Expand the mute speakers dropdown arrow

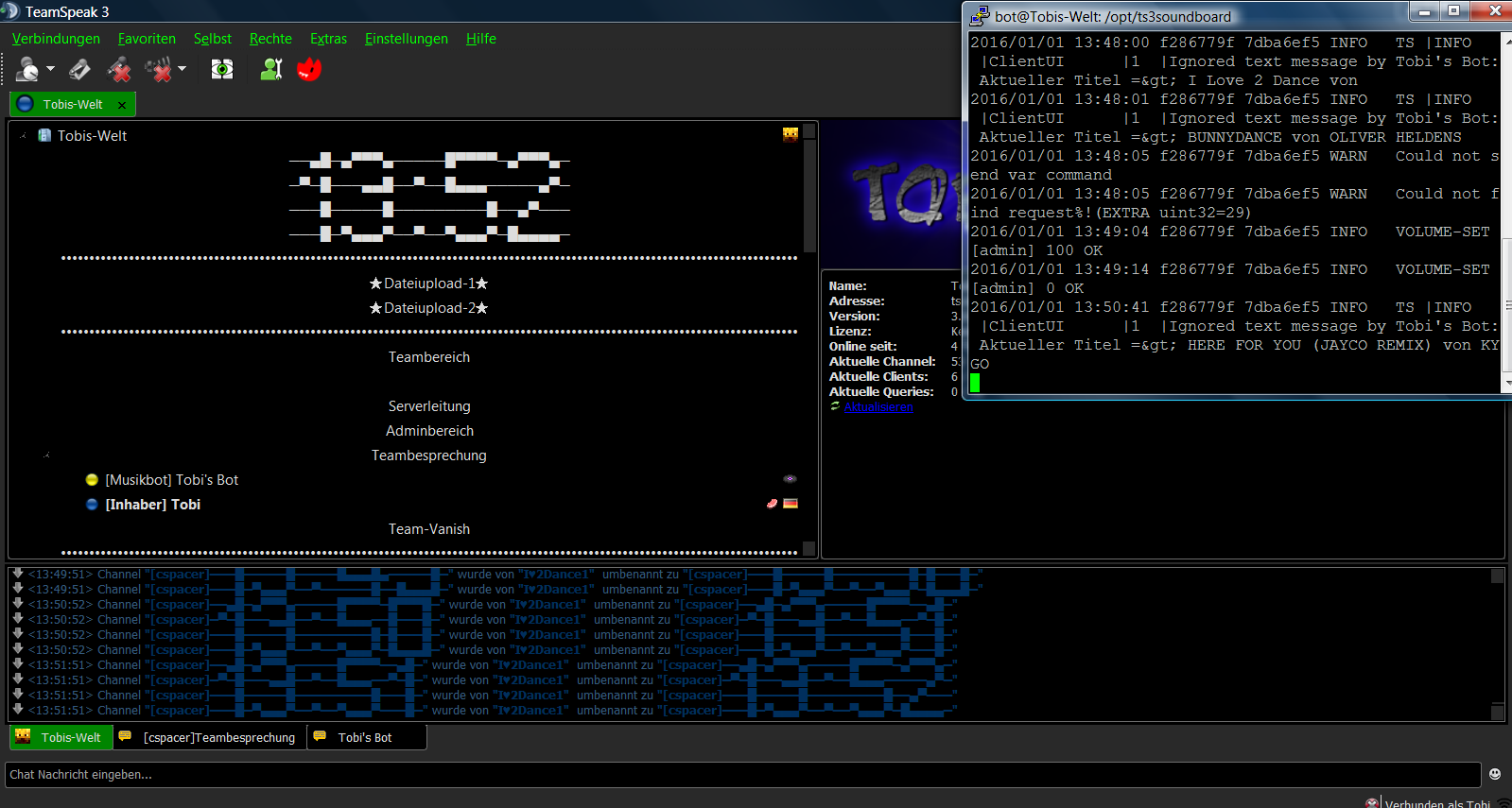click(x=182, y=69)
